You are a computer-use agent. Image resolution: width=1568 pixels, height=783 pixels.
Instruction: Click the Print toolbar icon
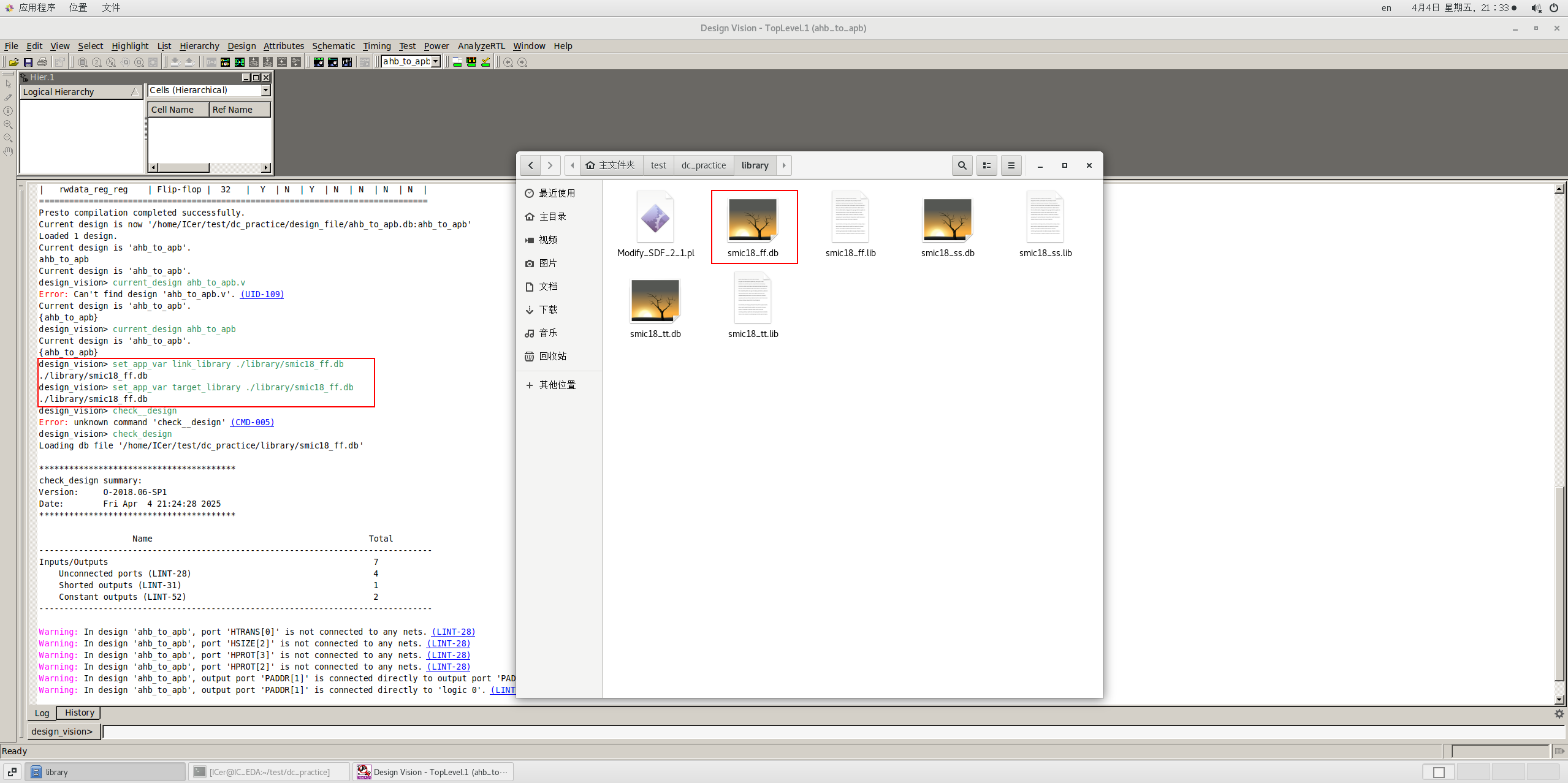[x=42, y=62]
